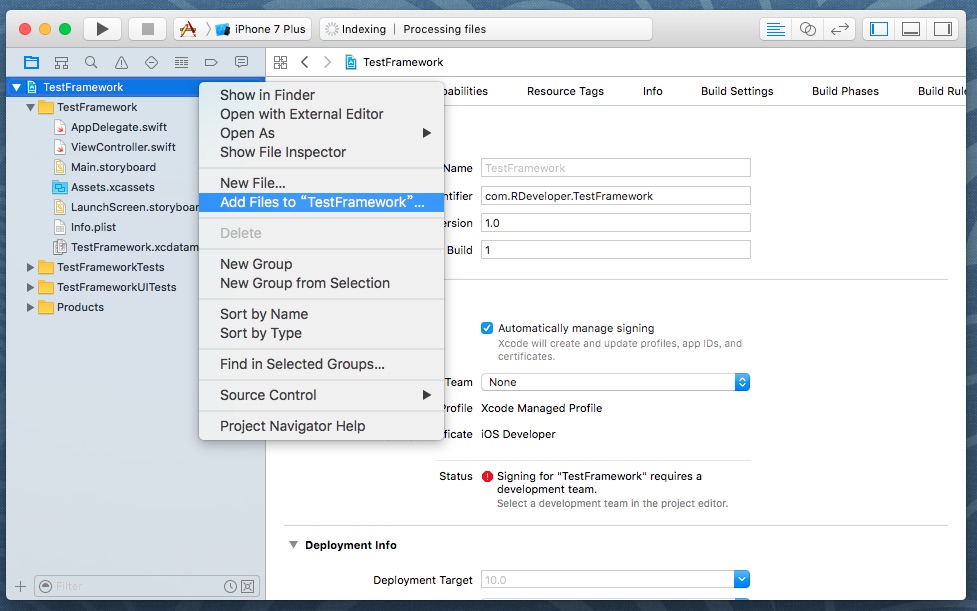This screenshot has width=977, height=611.
Task: Click the add plus button in navigator
Action: (21, 587)
